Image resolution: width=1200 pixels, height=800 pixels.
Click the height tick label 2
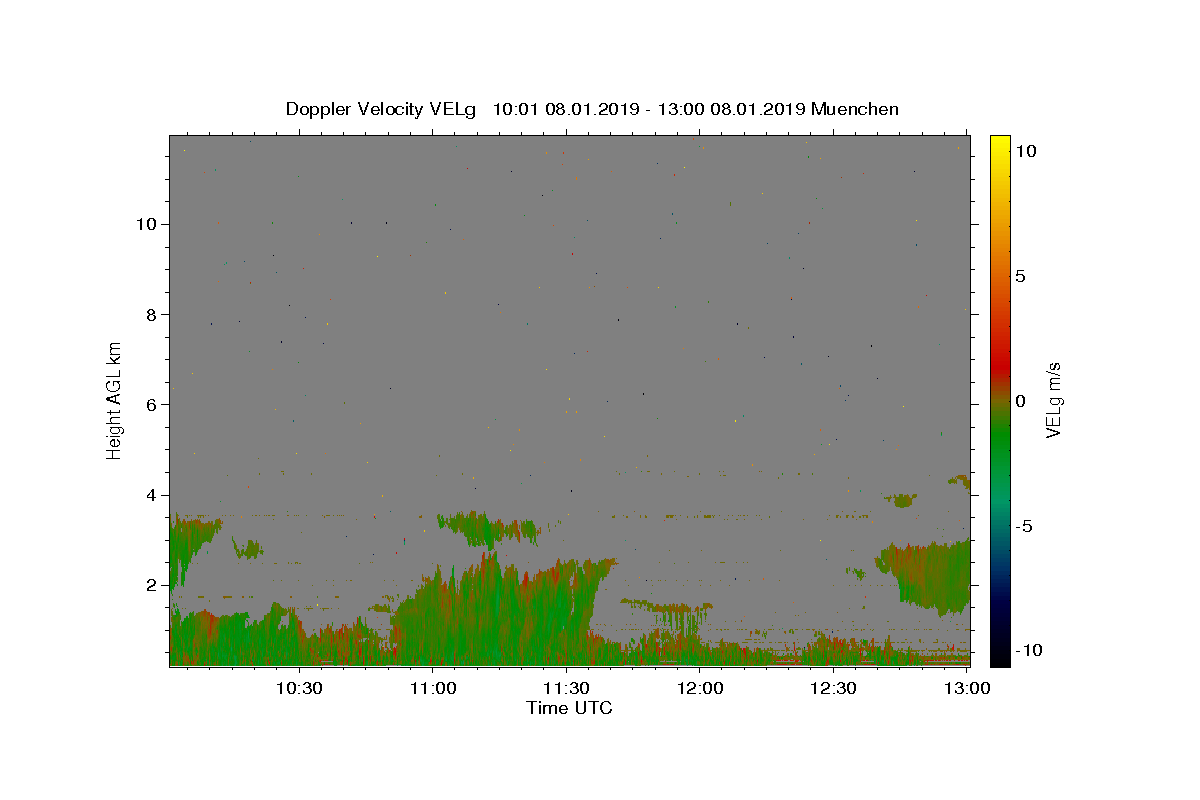pyautogui.click(x=151, y=585)
